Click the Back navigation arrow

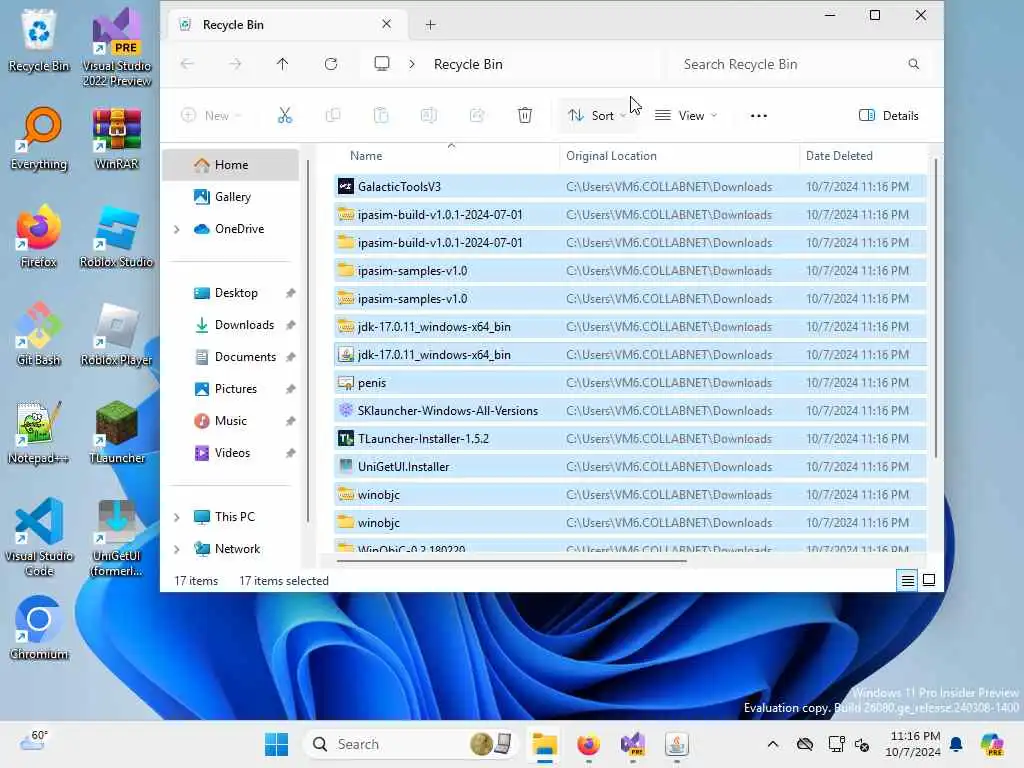187,64
